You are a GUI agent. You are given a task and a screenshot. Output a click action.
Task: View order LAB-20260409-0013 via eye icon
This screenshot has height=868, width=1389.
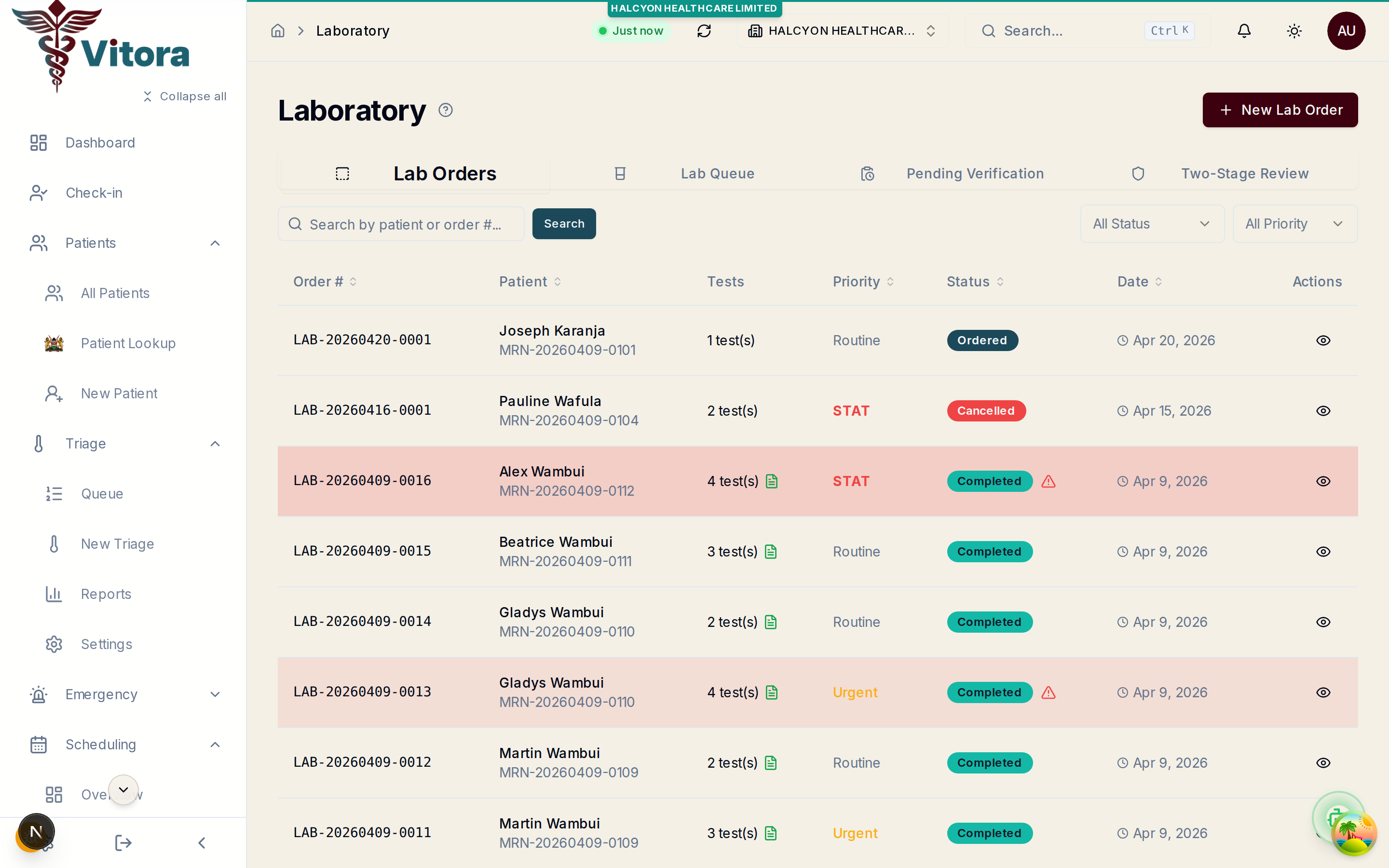[1323, 692]
